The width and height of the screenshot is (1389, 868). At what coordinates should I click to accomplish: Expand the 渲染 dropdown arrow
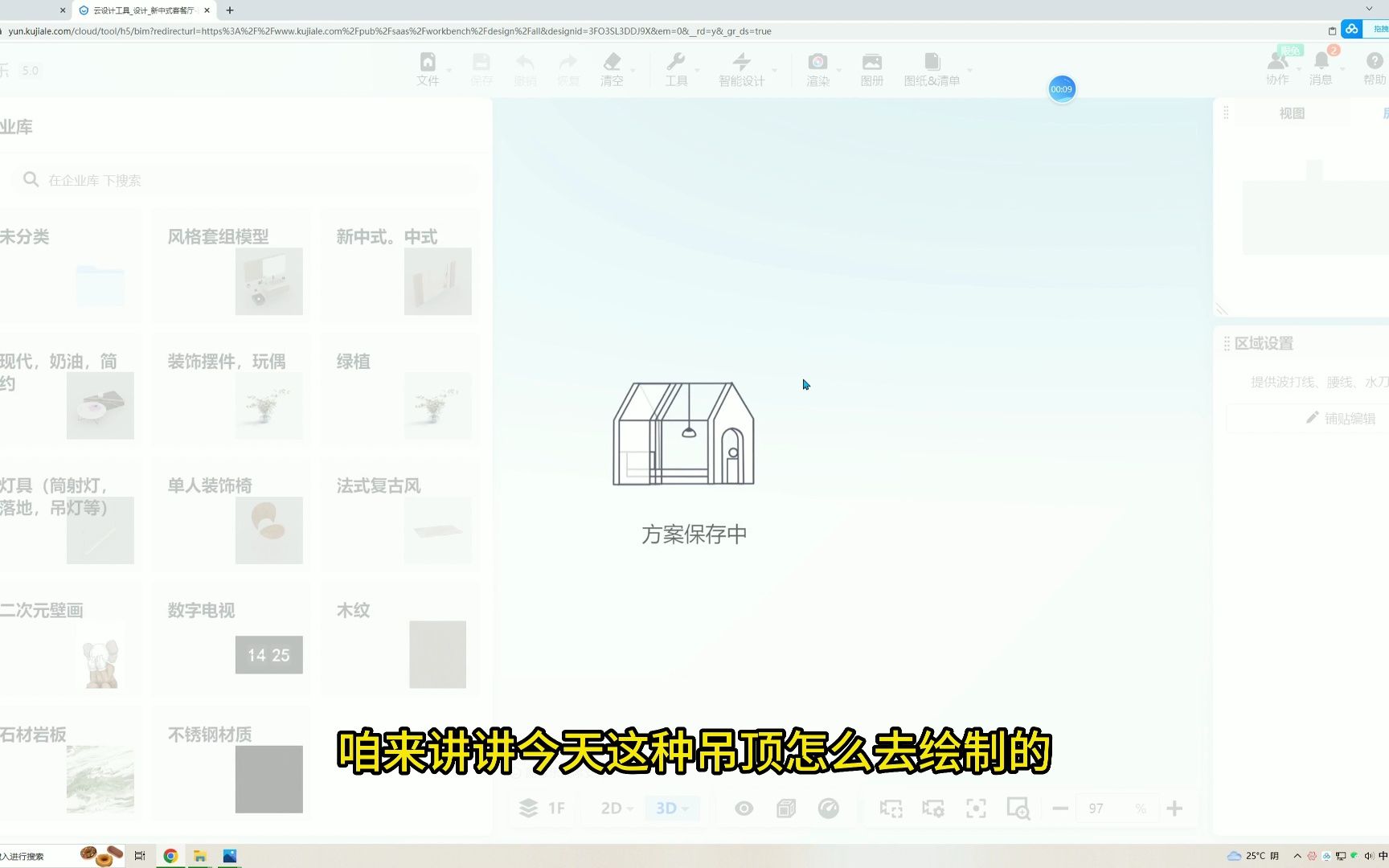(x=838, y=71)
